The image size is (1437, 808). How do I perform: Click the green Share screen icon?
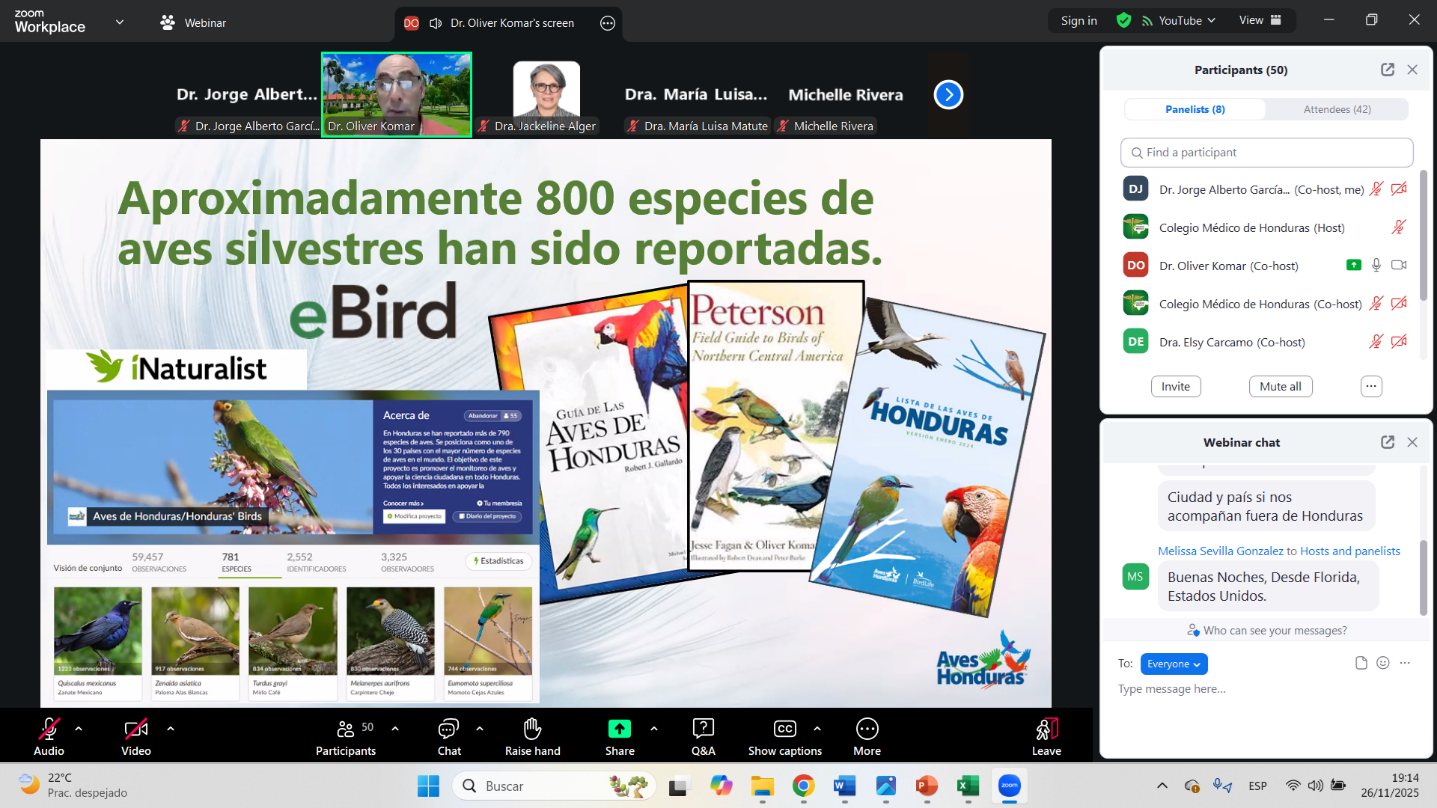tap(619, 729)
